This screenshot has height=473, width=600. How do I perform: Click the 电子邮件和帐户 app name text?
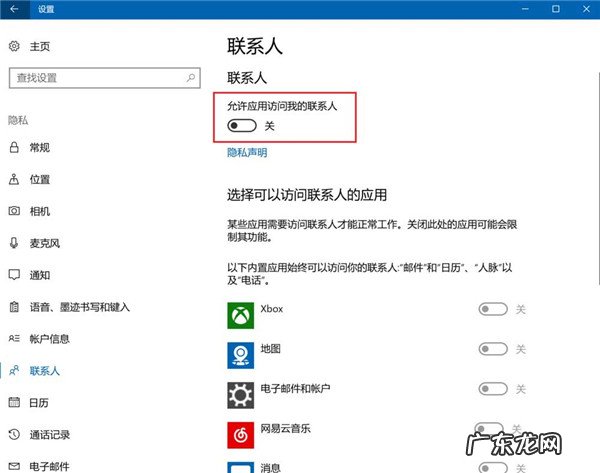[295, 388]
